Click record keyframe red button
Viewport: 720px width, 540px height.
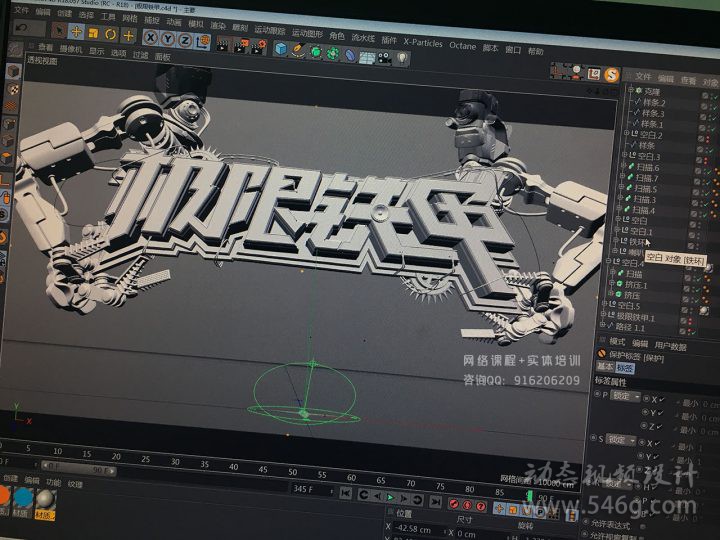(454, 504)
